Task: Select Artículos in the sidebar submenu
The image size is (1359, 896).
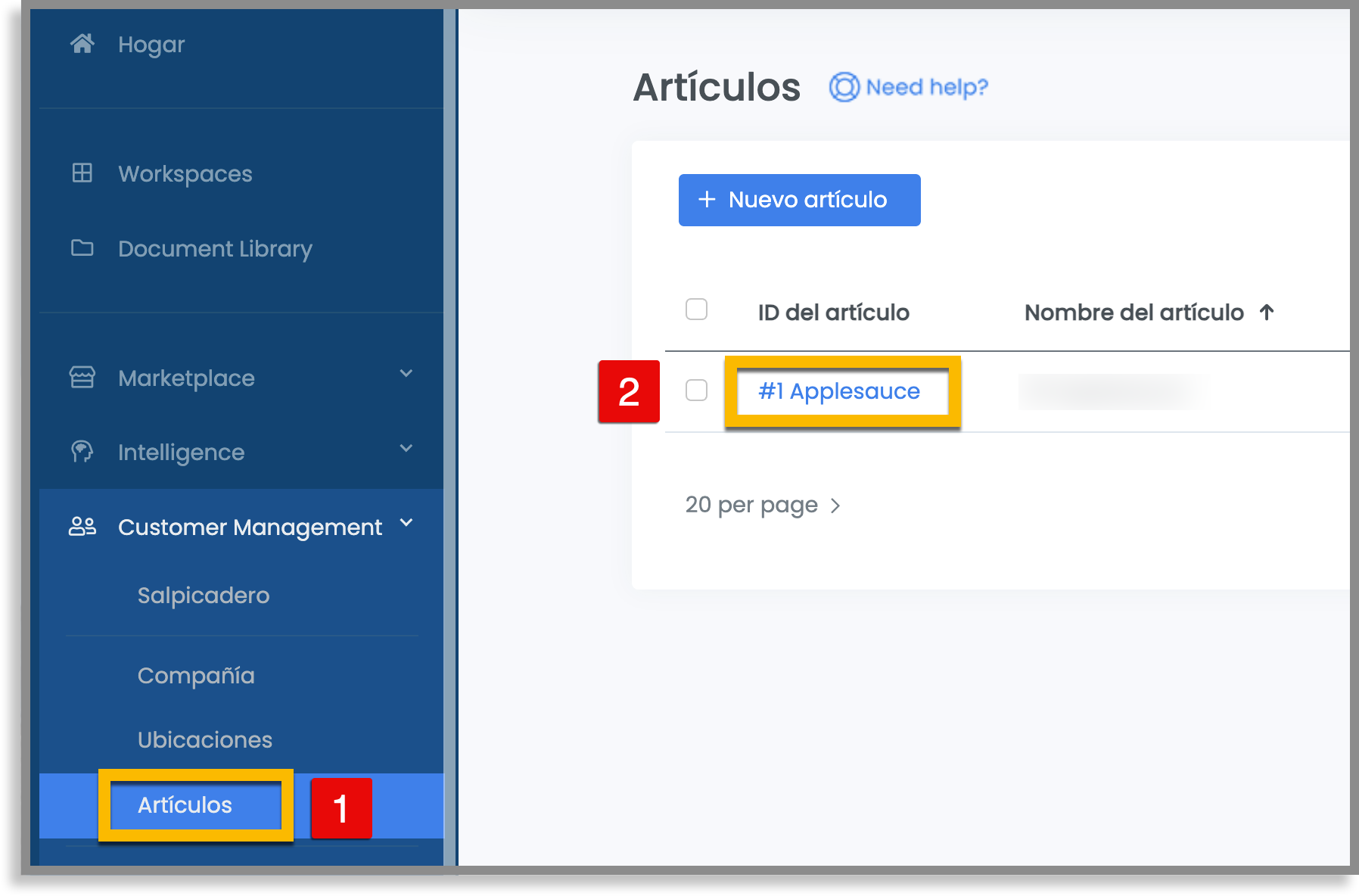Action: 185,805
